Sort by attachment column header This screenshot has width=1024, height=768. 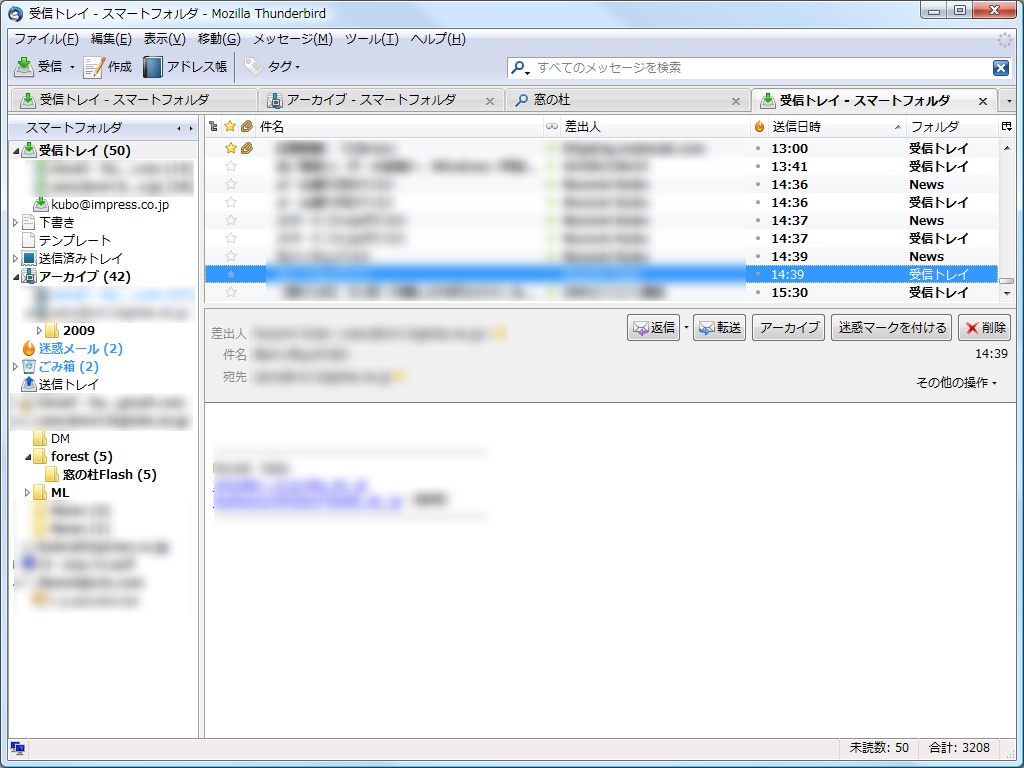point(246,127)
